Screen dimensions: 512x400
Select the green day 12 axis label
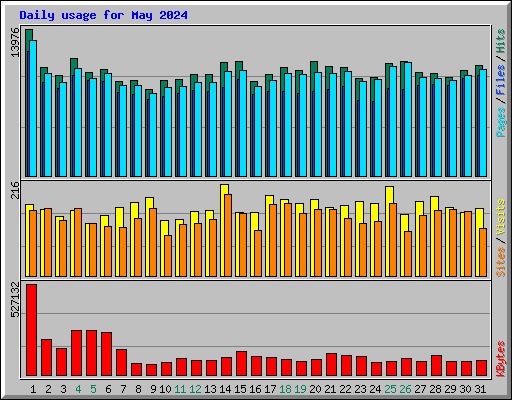tap(195, 389)
